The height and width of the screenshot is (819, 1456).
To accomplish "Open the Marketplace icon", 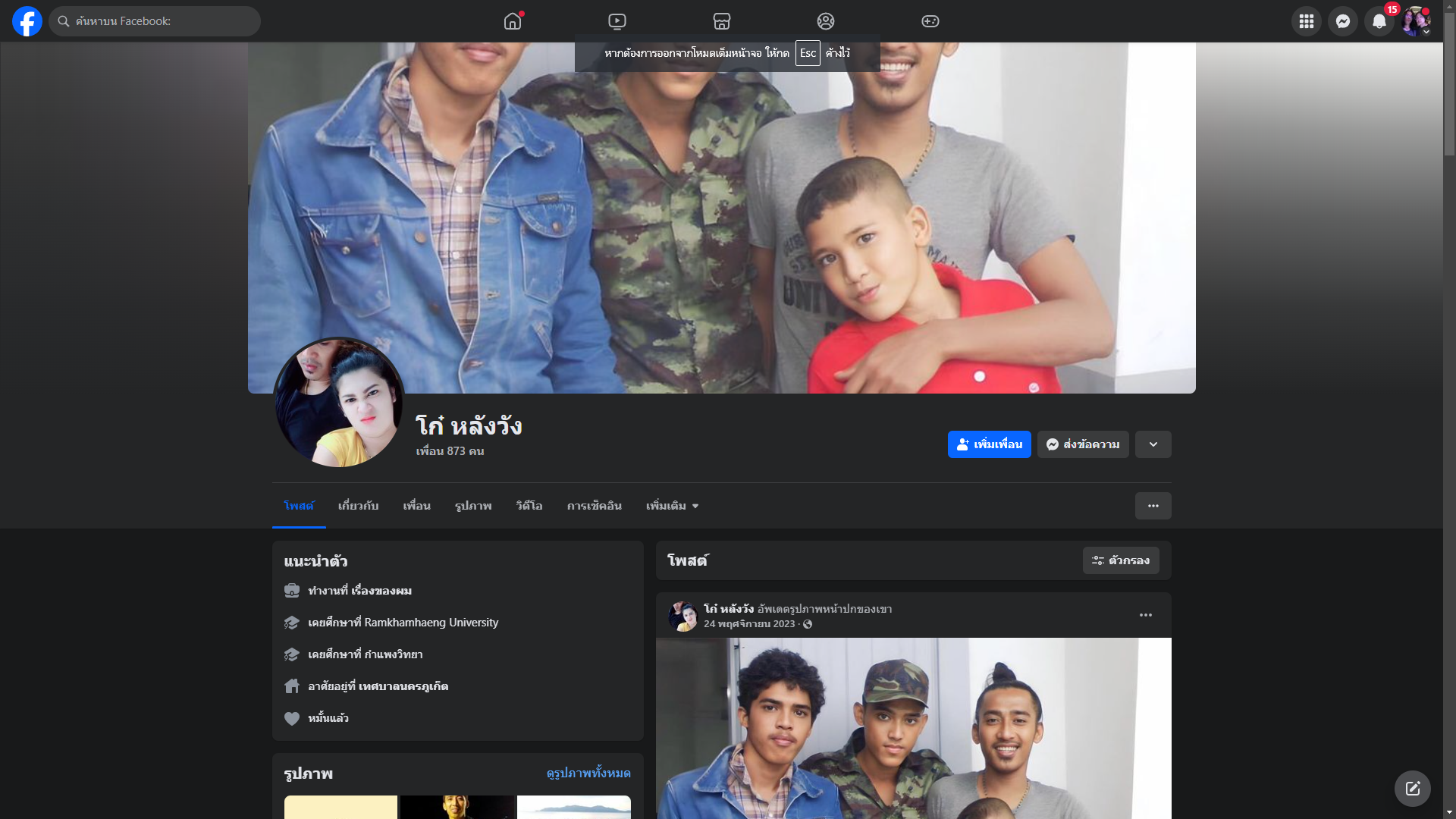I will pyautogui.click(x=721, y=21).
